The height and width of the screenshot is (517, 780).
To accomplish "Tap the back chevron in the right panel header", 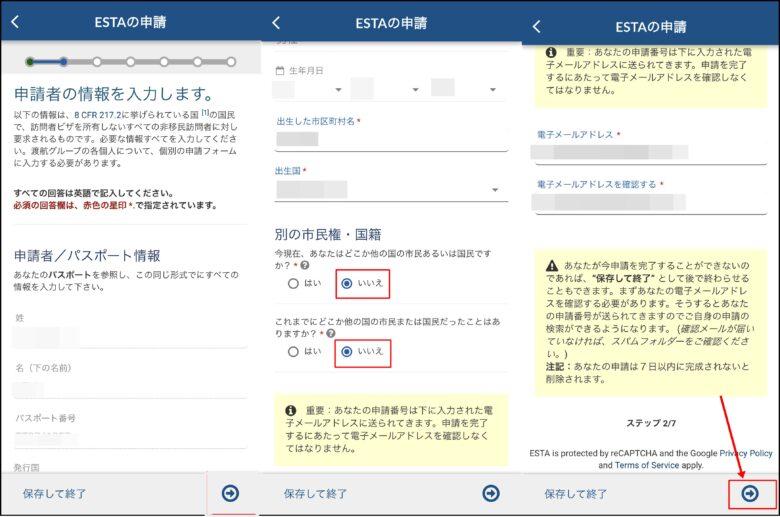I will (x=536, y=26).
